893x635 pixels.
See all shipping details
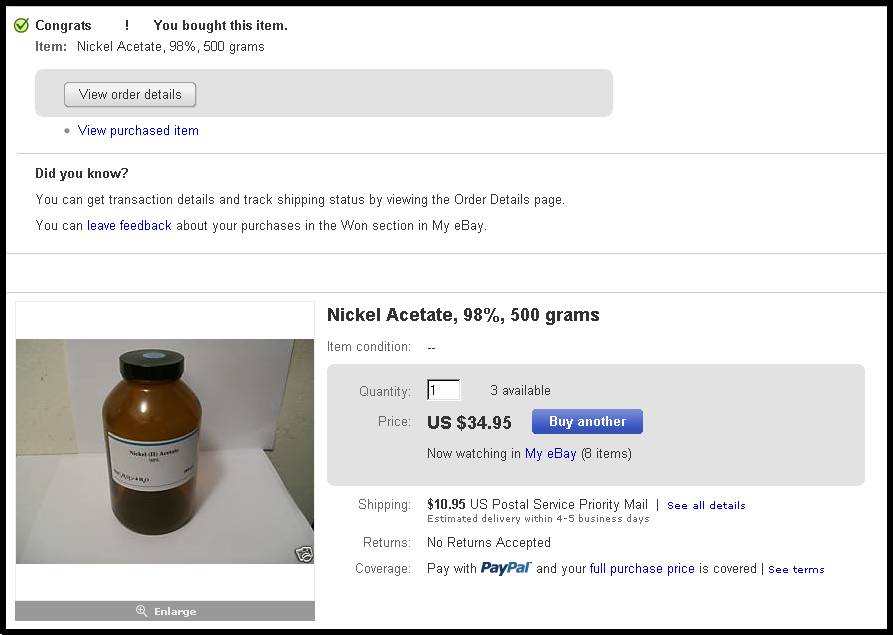click(706, 506)
